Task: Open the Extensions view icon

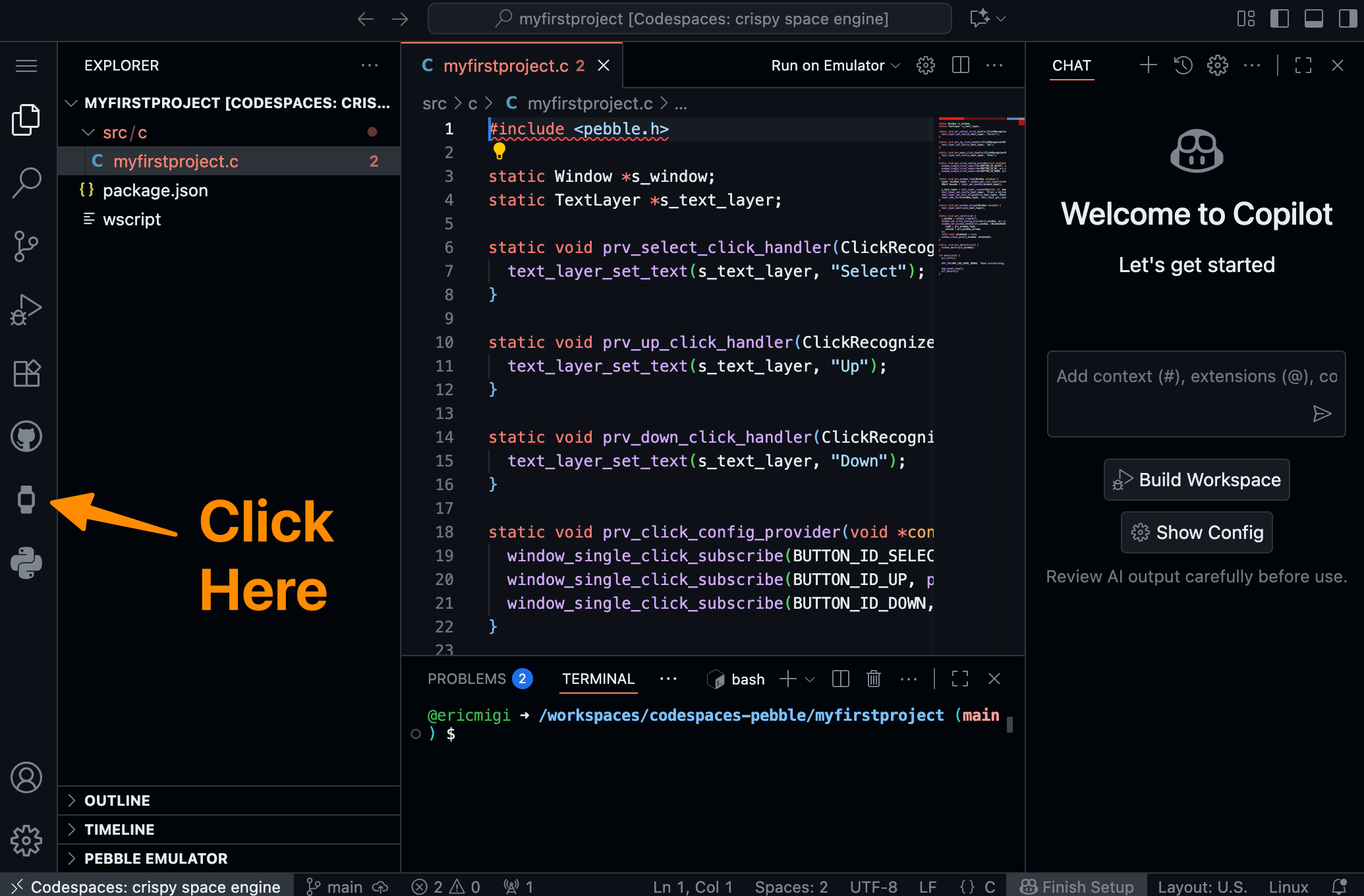Action: (x=26, y=374)
